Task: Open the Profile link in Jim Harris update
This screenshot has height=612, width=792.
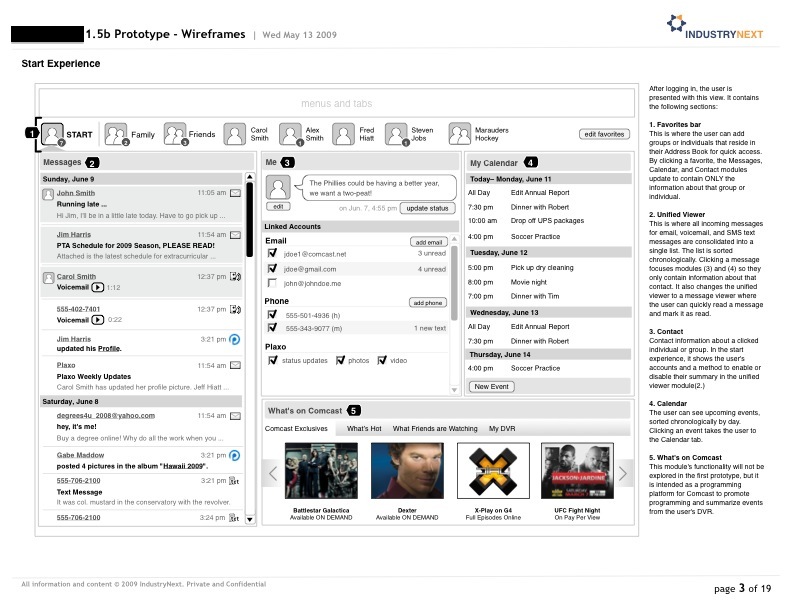Action: (x=109, y=349)
